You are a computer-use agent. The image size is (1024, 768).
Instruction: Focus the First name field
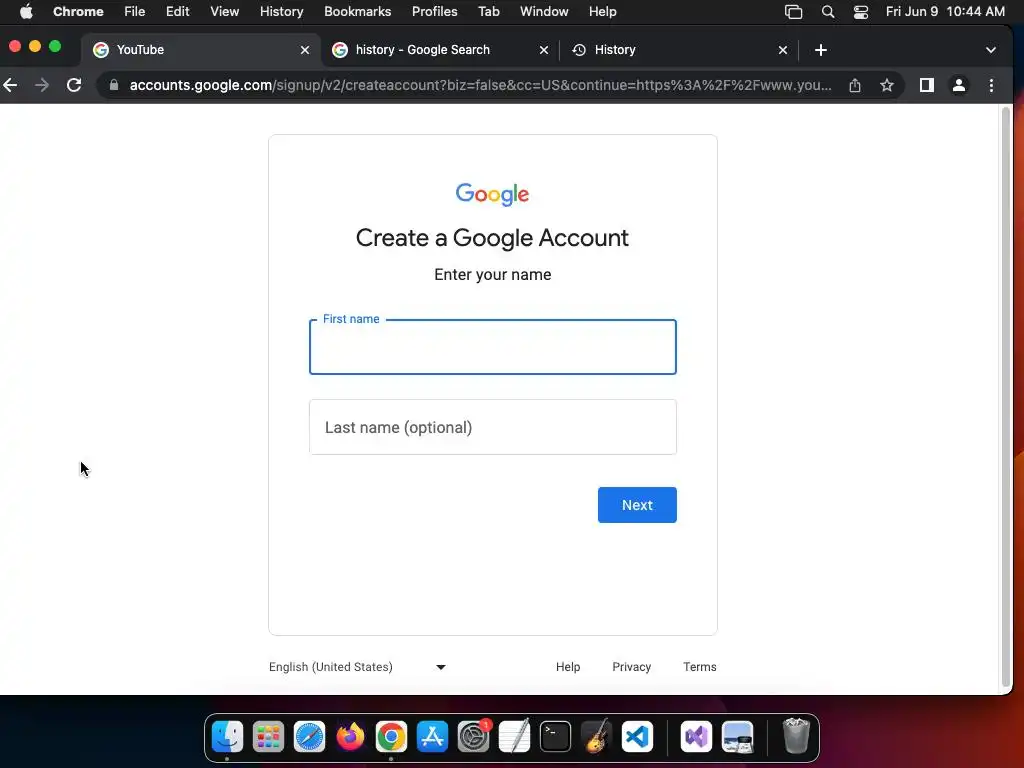pyautogui.click(x=493, y=347)
